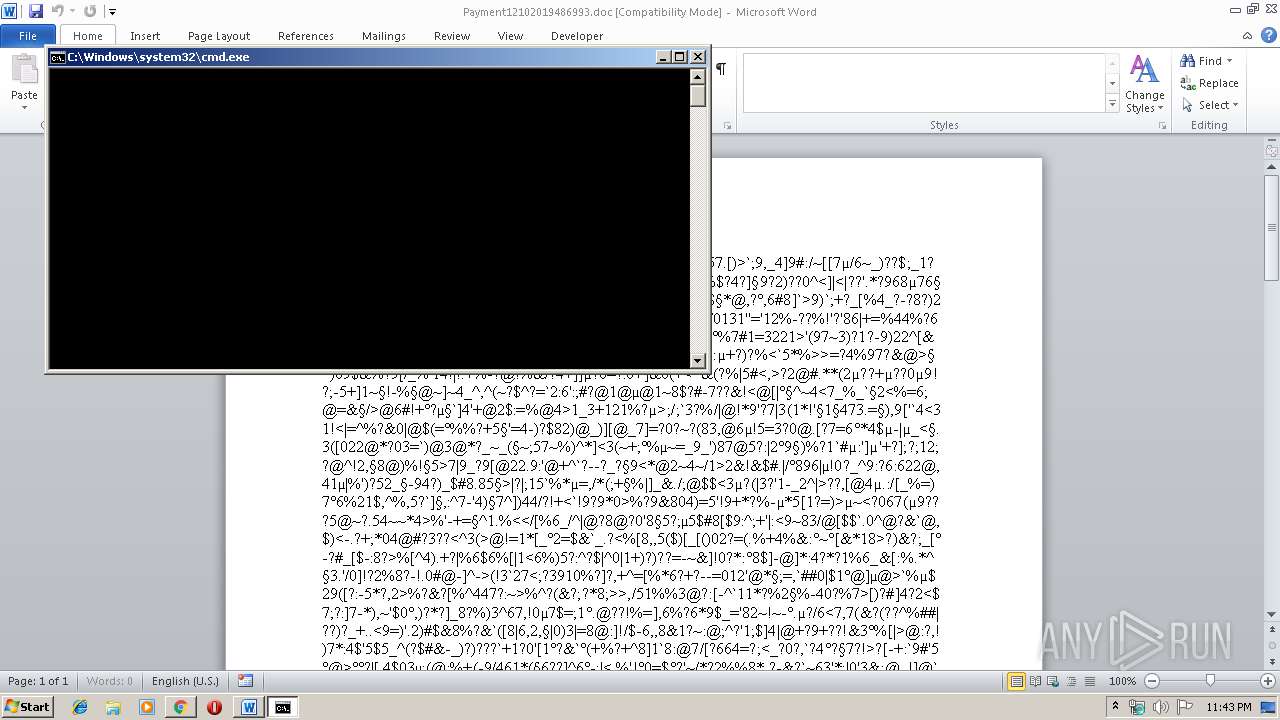Open the Undo history dropdown arrow
This screenshot has height=720, width=1280.
tap(72, 12)
